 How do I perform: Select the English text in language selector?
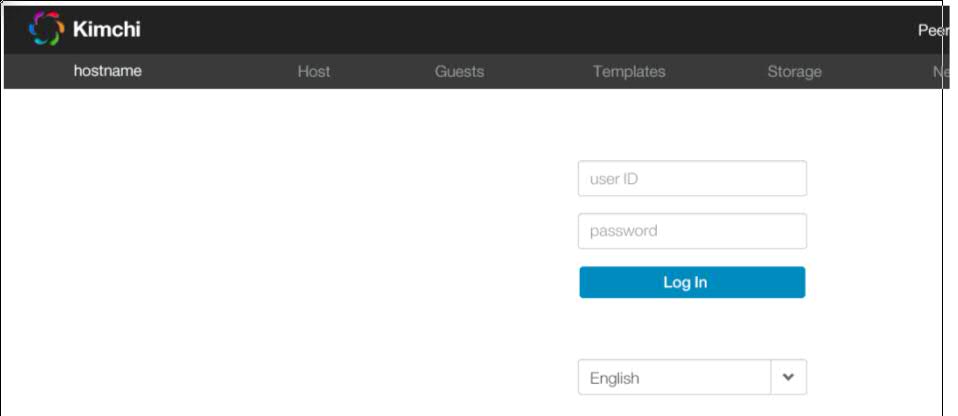click(x=614, y=378)
